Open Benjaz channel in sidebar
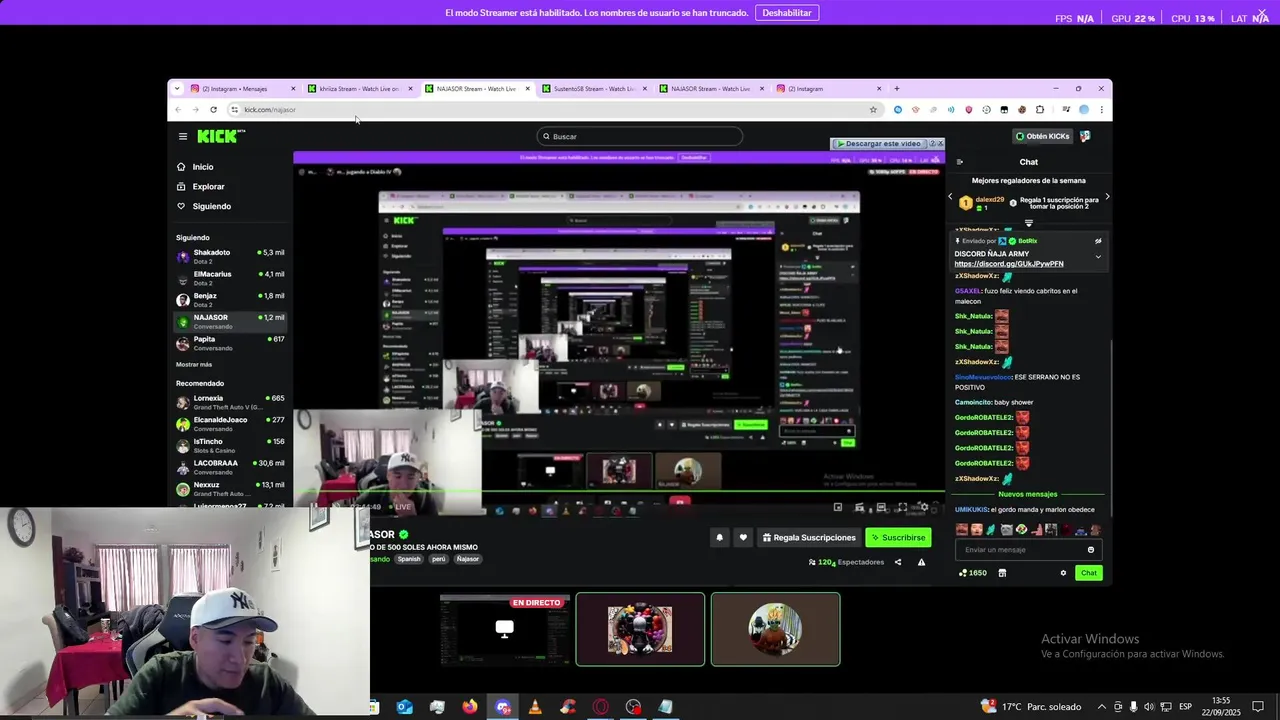Image resolution: width=1280 pixels, height=720 pixels. coord(230,300)
